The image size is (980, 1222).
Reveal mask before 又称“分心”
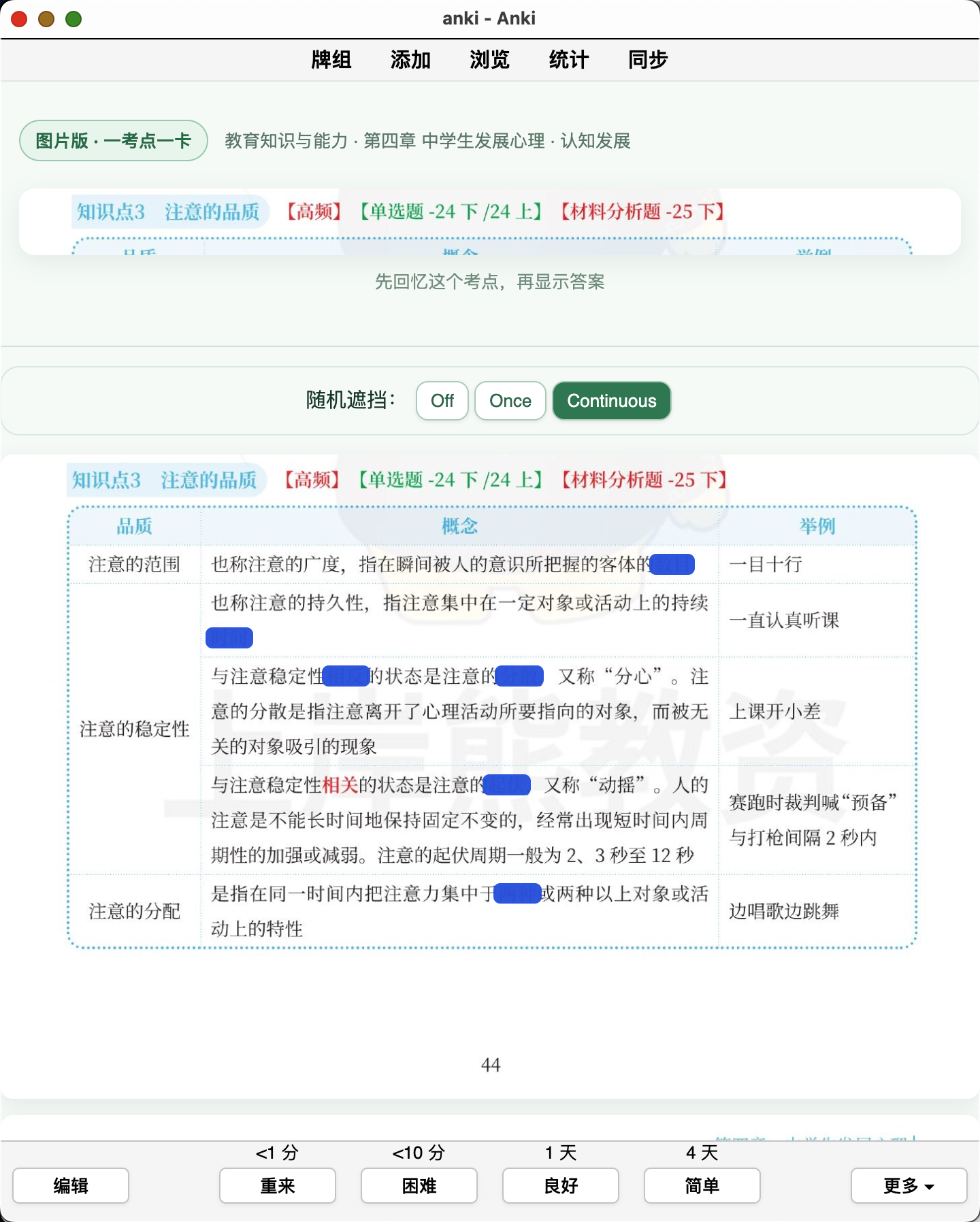click(519, 676)
